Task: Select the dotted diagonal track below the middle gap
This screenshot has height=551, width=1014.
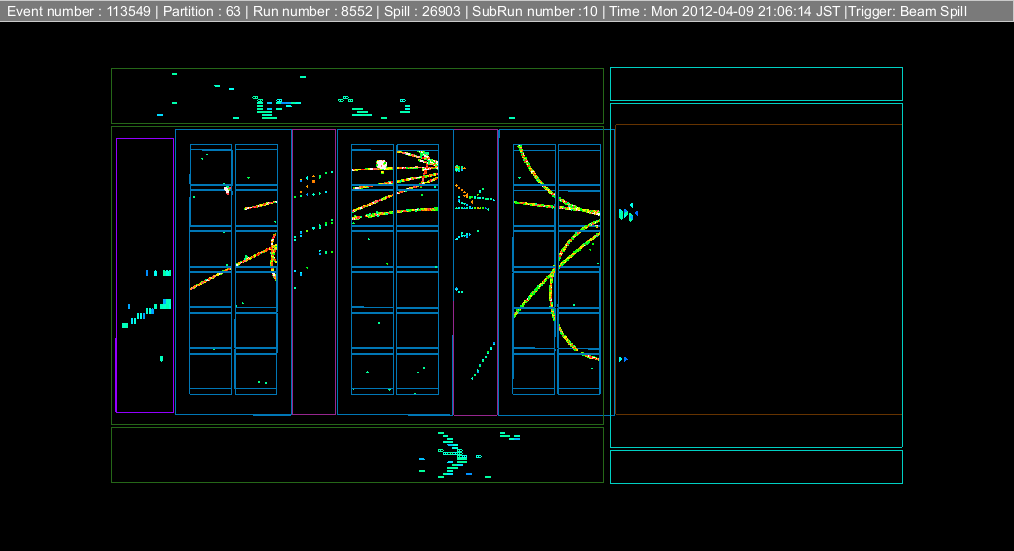Action: pyautogui.click(x=483, y=358)
